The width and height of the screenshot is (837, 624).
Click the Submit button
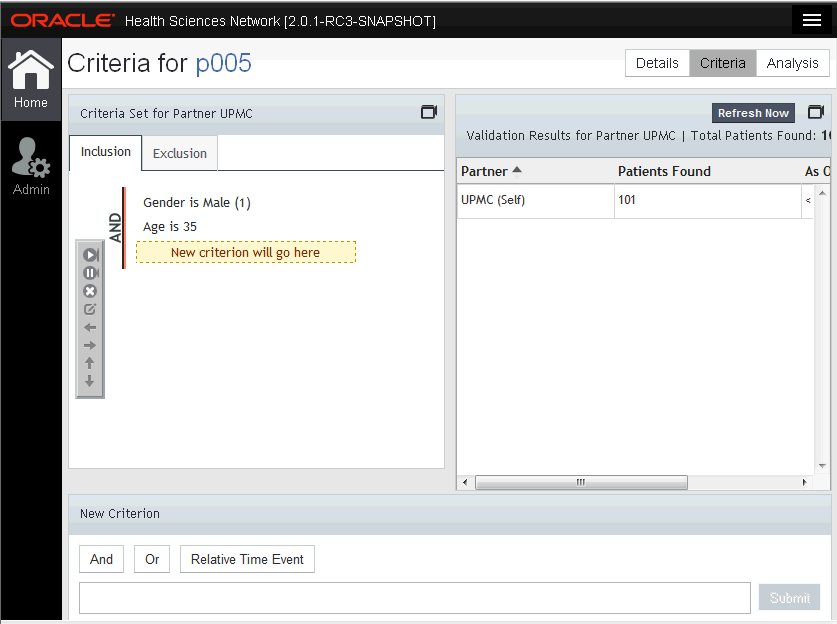pyautogui.click(x=789, y=598)
